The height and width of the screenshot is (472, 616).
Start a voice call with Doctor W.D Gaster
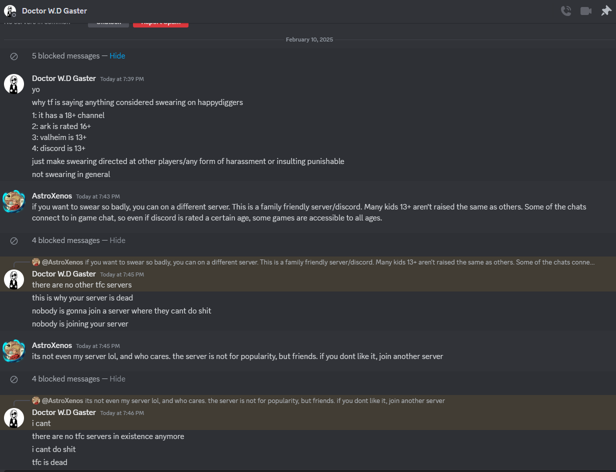click(566, 11)
